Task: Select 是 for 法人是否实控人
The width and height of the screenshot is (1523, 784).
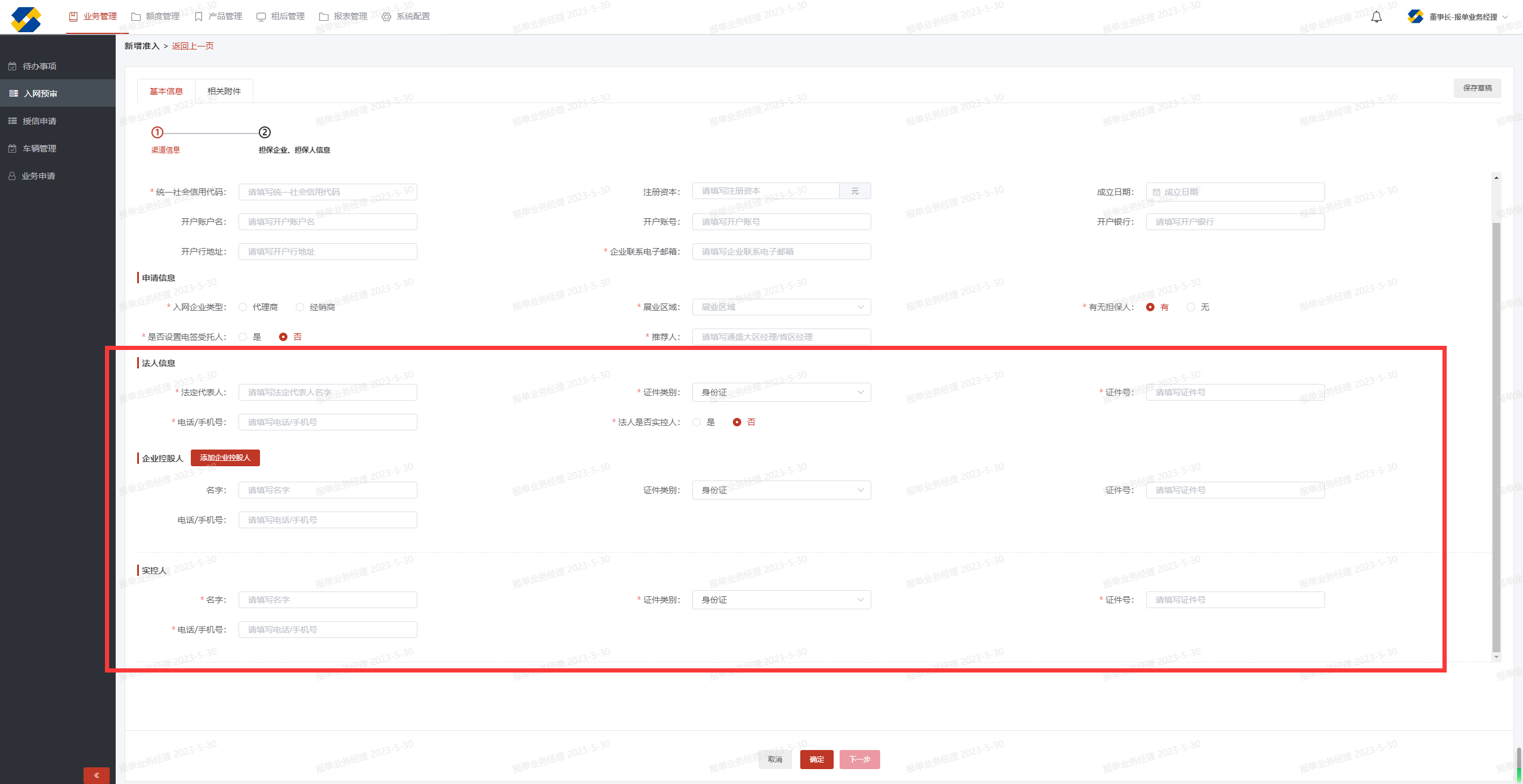Action: tap(697, 422)
